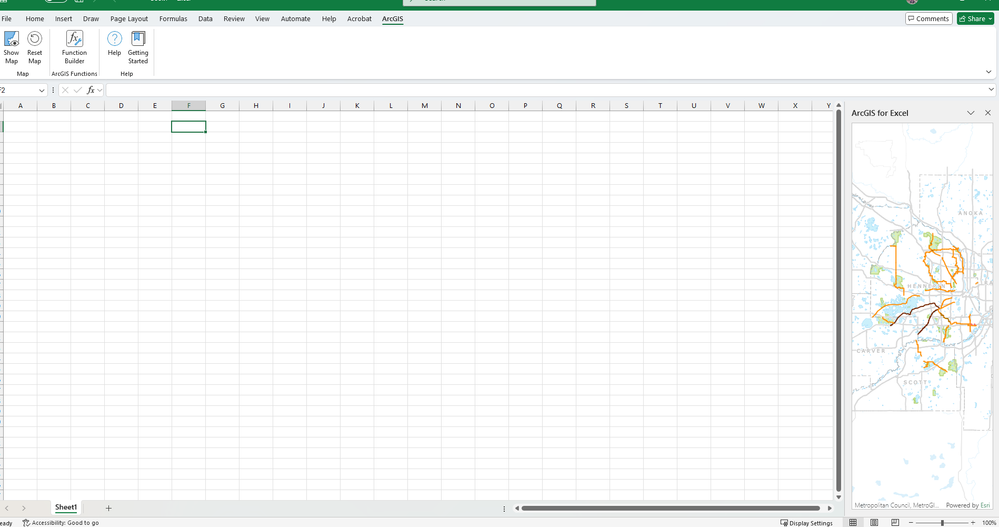Viewport: 999px width, 527px height.
Task: Zoom in with the plus icon
Action: (x=973, y=523)
